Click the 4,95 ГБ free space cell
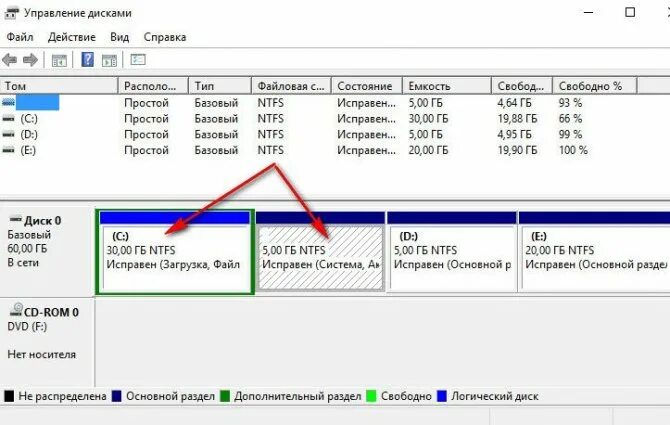Image resolution: width=670 pixels, height=425 pixels. click(514, 135)
